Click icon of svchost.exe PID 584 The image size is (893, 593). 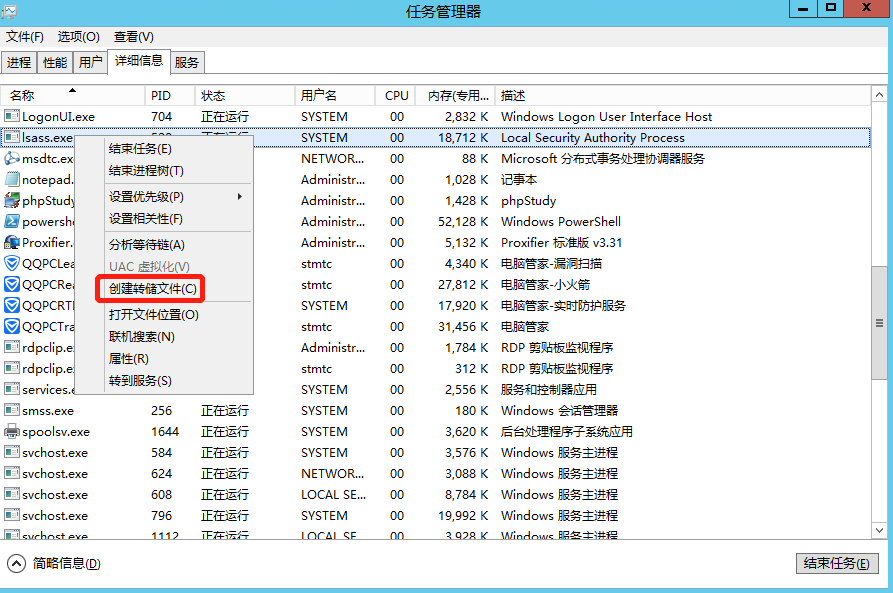[11, 452]
